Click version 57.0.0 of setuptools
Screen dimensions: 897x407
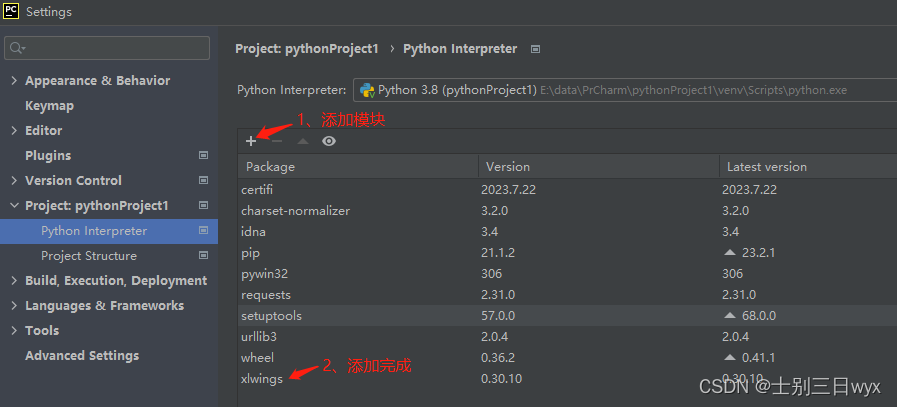tap(498, 315)
